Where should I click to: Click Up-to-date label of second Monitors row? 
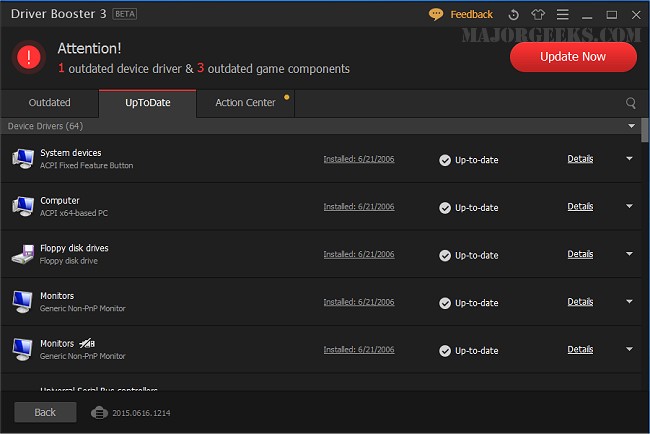coord(477,351)
